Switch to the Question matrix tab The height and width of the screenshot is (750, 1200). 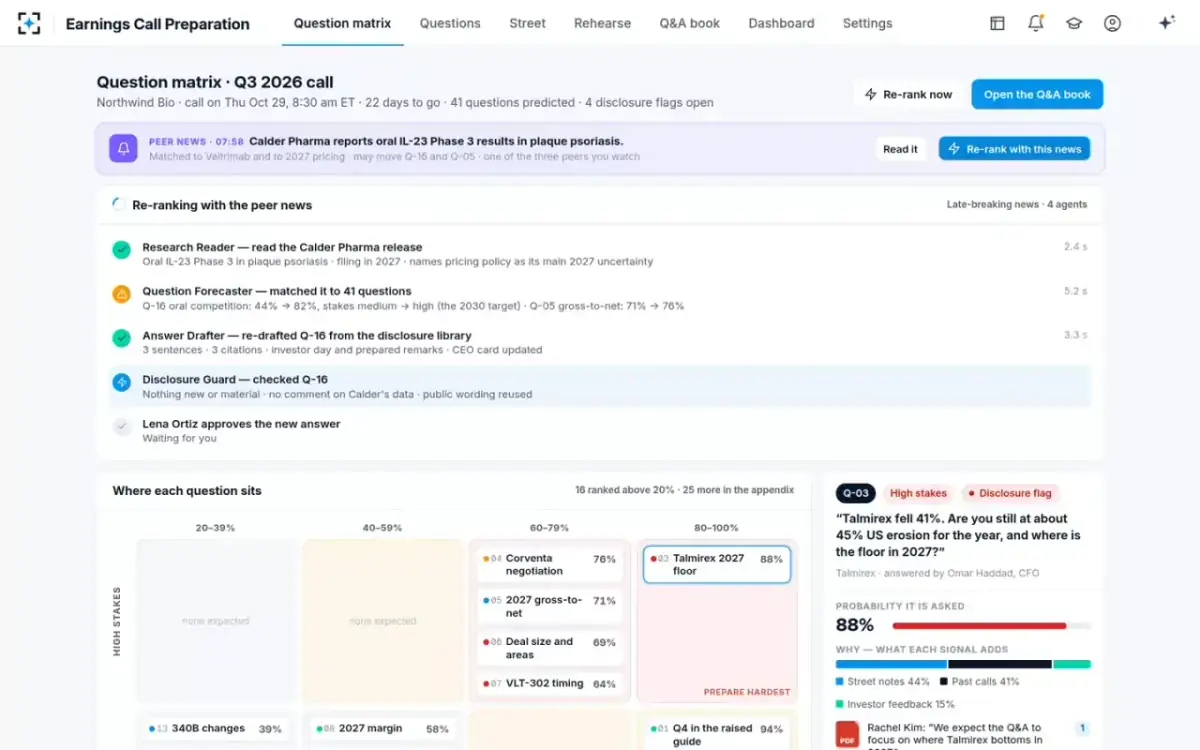click(x=342, y=23)
